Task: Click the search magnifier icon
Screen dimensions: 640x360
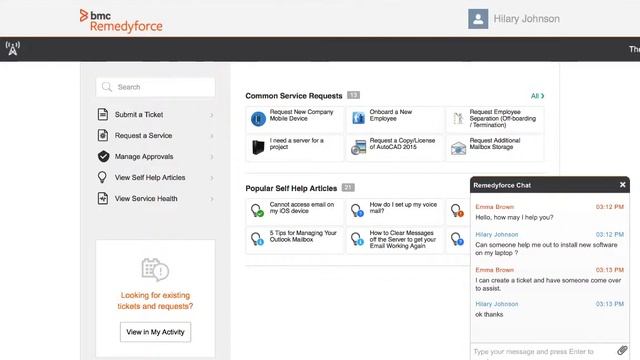Action: (107, 87)
